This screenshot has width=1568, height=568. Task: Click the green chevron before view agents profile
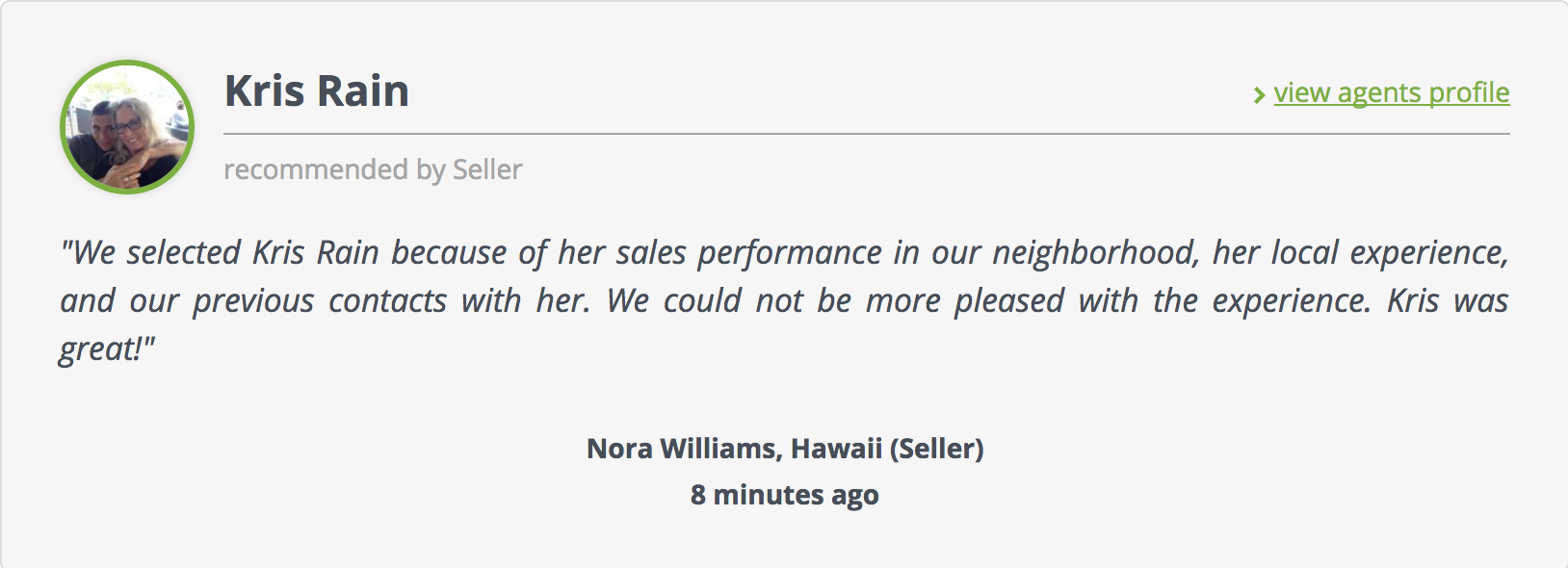pyautogui.click(x=1259, y=94)
